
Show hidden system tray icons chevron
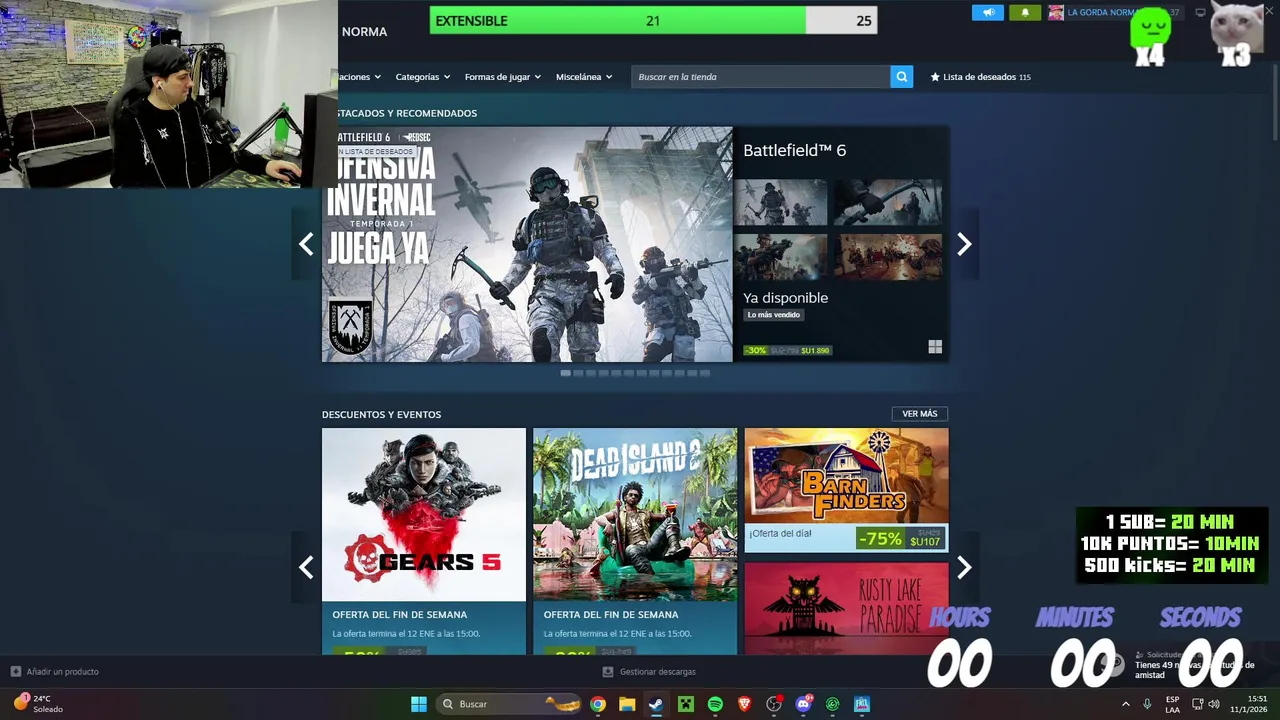tap(1126, 704)
